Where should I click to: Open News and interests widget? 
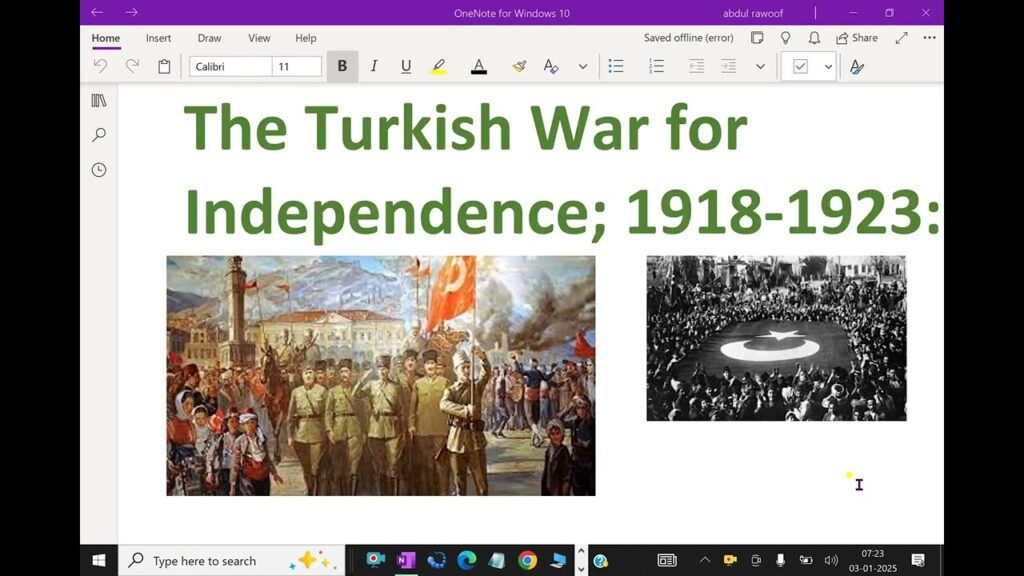pyautogui.click(x=667, y=560)
